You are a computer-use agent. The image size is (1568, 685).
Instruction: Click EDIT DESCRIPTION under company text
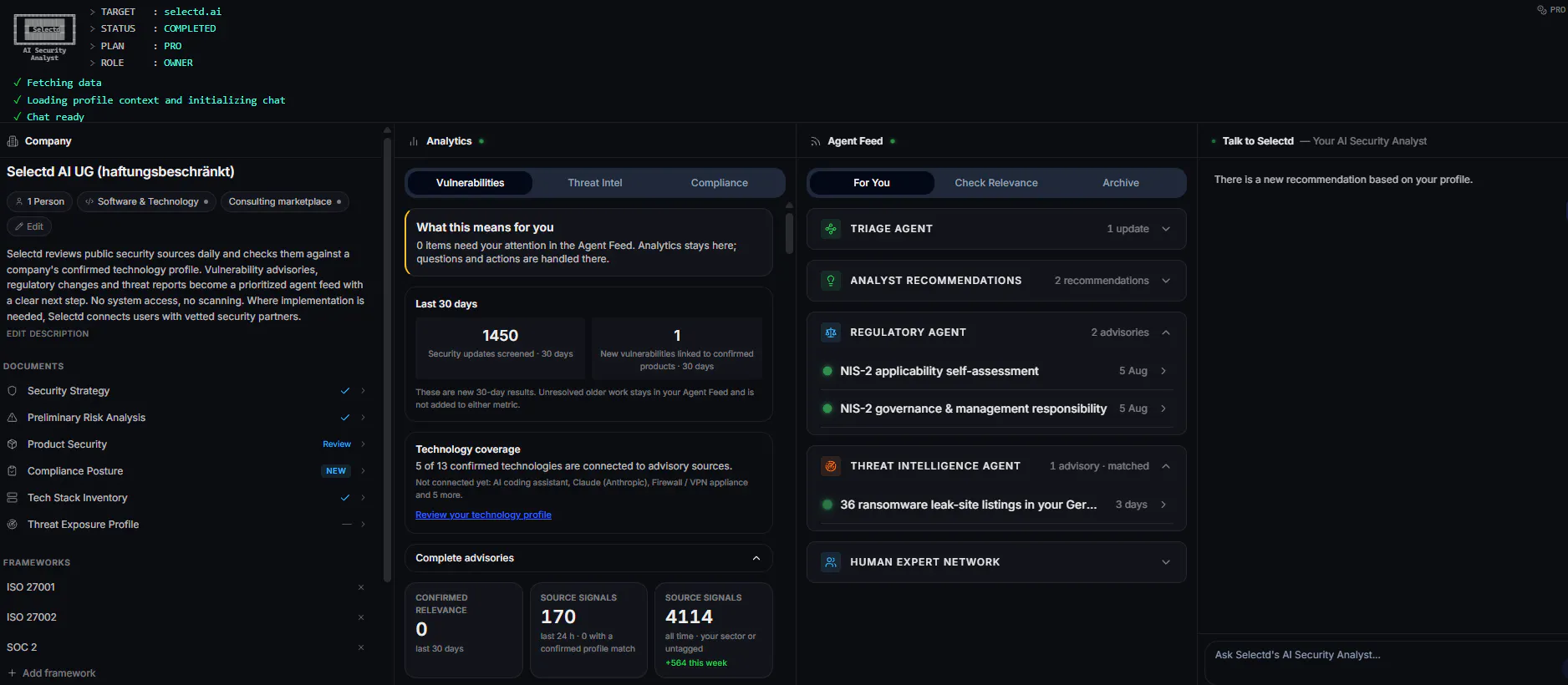click(x=48, y=333)
